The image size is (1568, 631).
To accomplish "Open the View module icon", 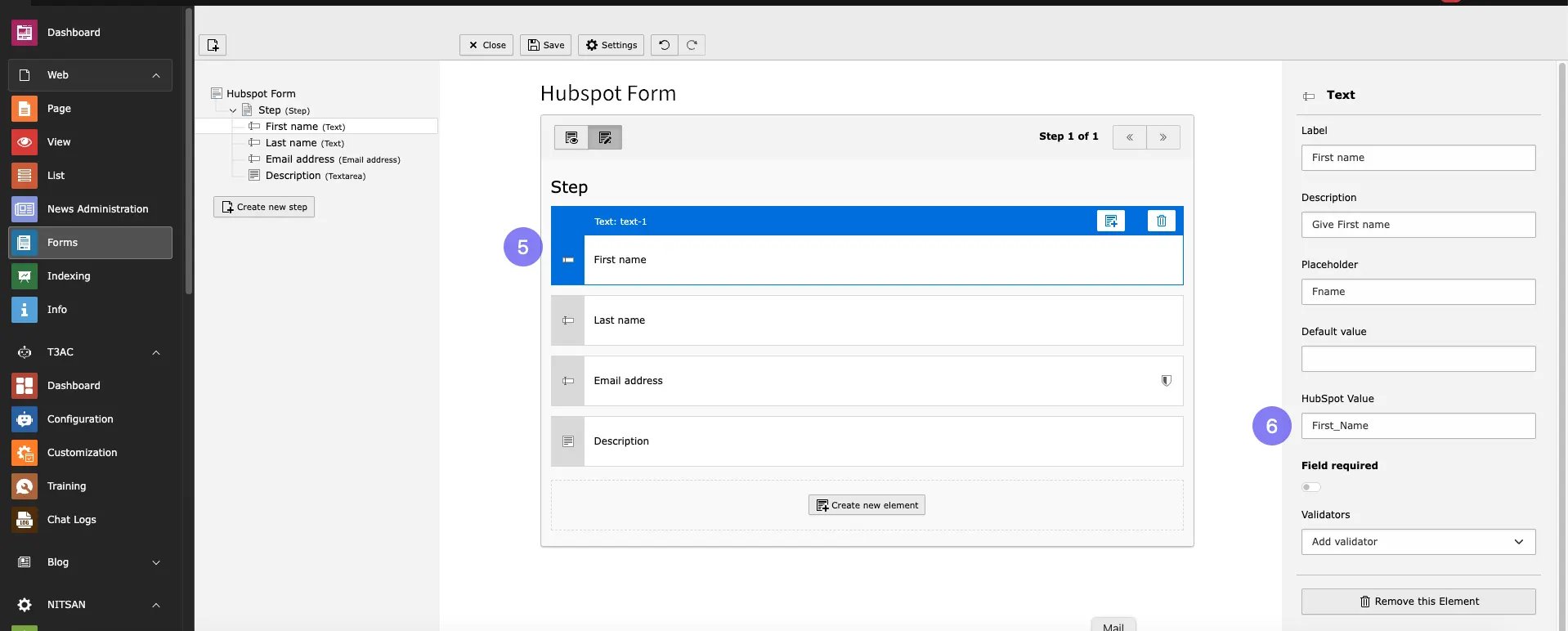I will pos(25,142).
